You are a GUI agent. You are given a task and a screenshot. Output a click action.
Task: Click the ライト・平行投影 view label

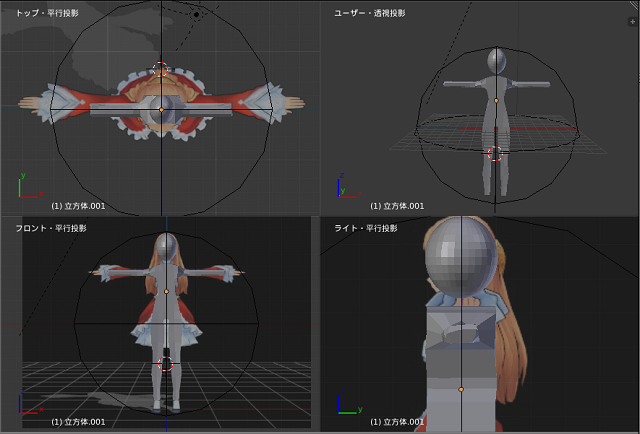pos(366,228)
